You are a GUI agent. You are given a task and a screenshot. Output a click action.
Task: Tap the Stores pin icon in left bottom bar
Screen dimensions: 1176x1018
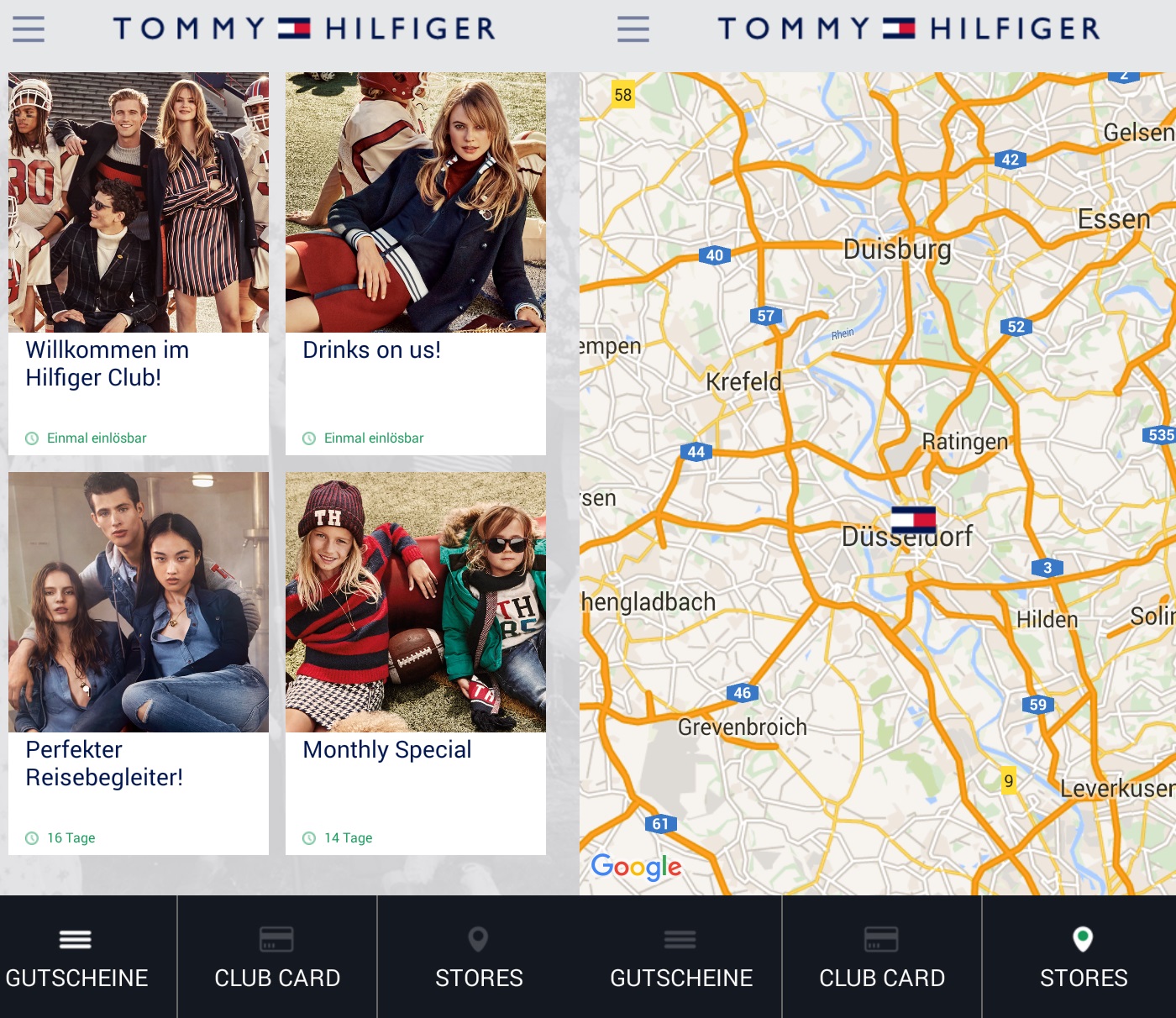pos(478,939)
